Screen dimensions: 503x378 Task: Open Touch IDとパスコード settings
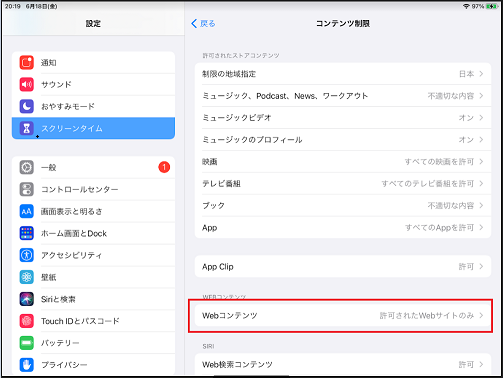(x=93, y=321)
